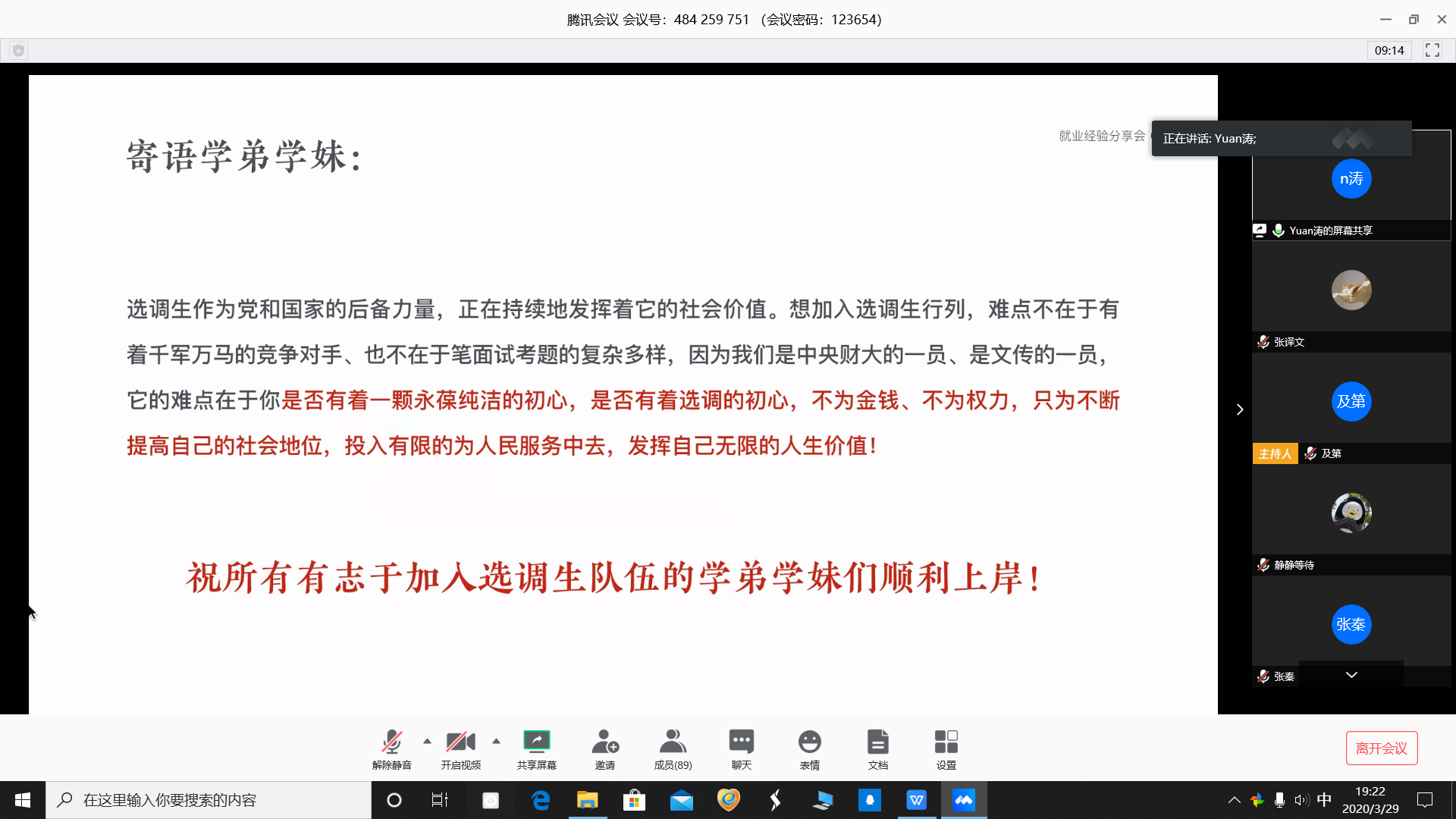Toggle the 中 input method indicator
1456x819 pixels.
click(x=1324, y=800)
